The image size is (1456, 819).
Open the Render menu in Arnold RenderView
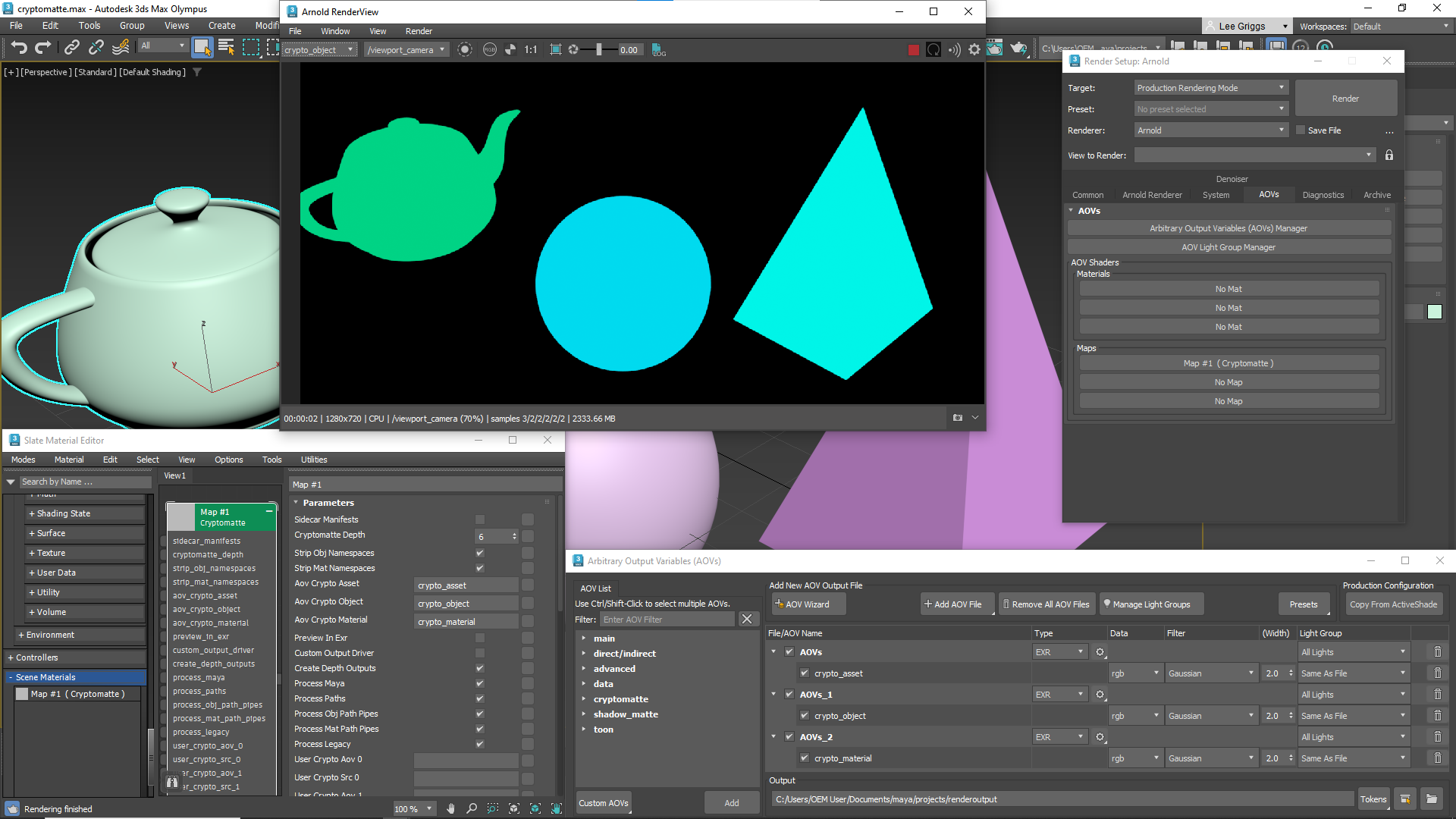(419, 31)
